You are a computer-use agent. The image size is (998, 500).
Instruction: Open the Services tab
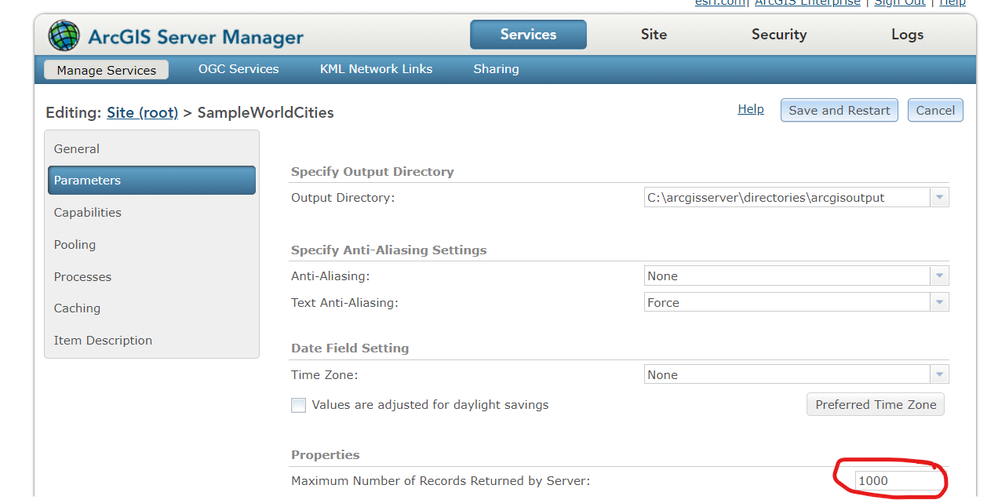[x=528, y=34]
